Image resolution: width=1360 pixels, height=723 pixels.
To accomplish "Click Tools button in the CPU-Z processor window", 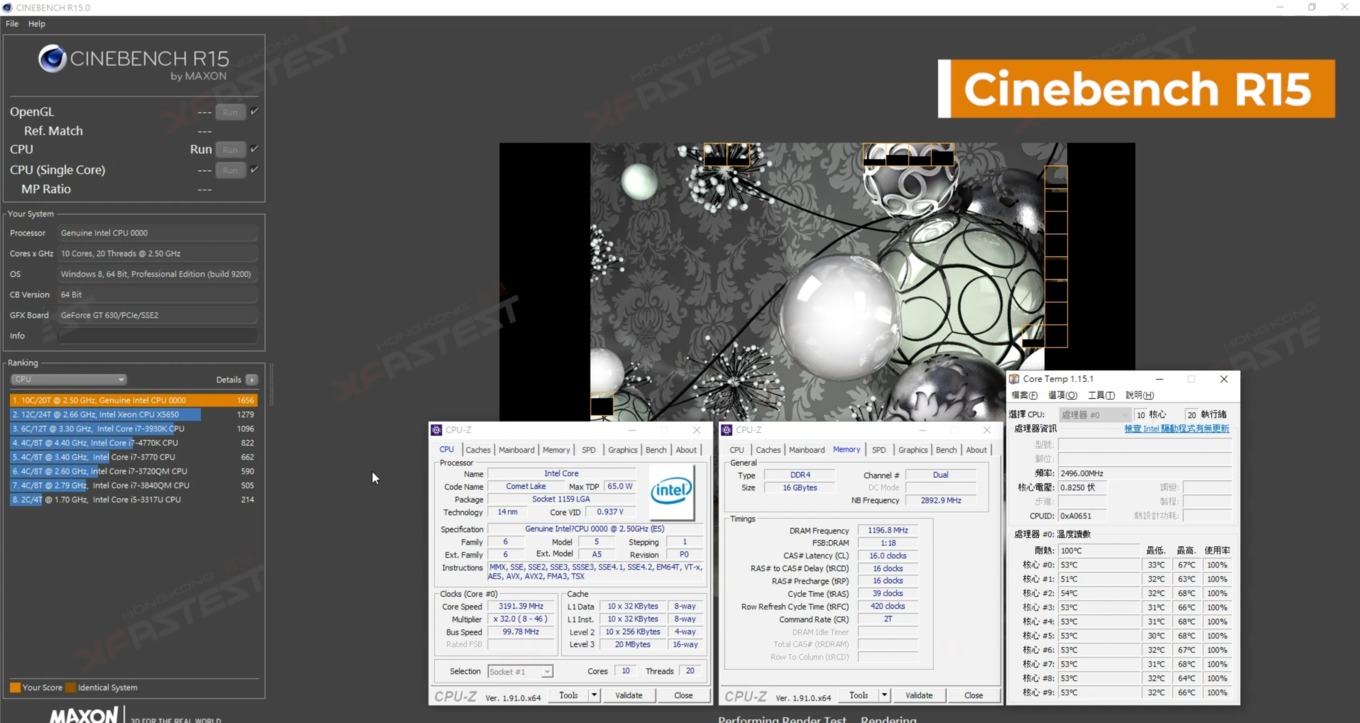I will [x=568, y=695].
